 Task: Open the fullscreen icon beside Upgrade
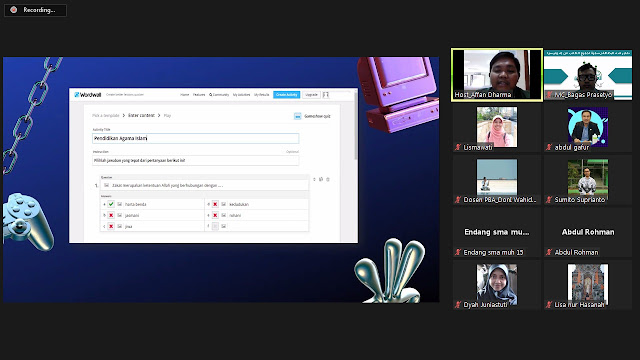(326, 95)
